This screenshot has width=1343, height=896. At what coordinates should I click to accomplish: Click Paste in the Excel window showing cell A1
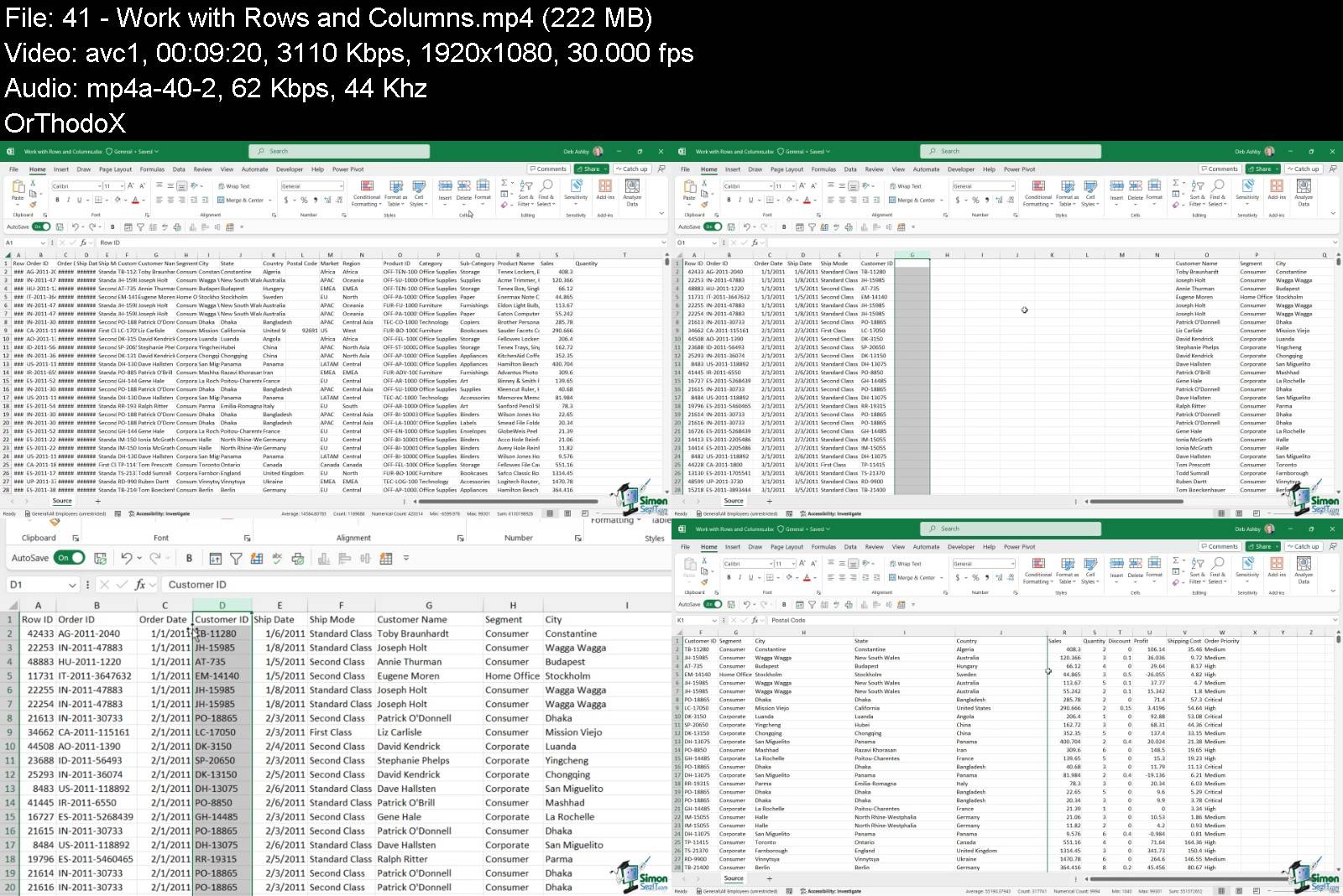(x=18, y=192)
